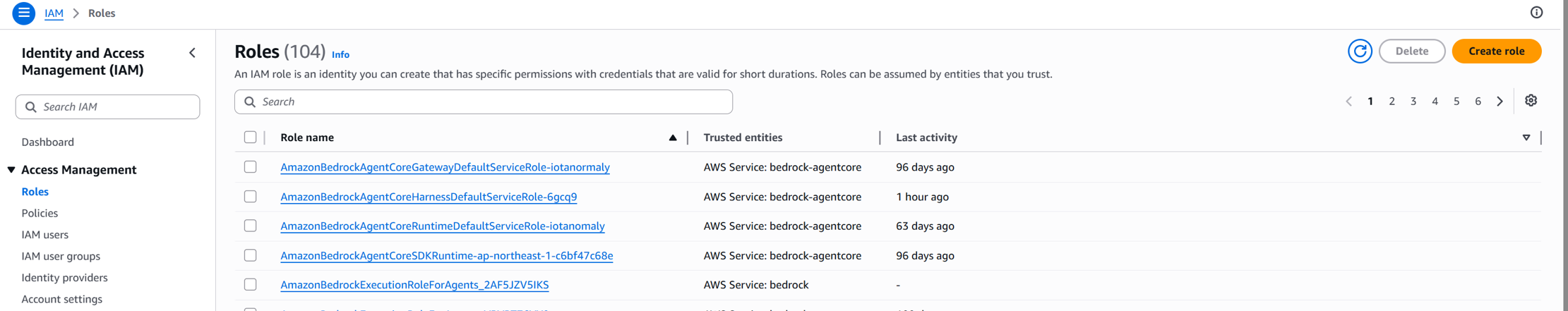Image resolution: width=1568 pixels, height=311 pixels.
Task: Click the window's vertical scrollbar
Action: pyautogui.click(x=1565, y=155)
